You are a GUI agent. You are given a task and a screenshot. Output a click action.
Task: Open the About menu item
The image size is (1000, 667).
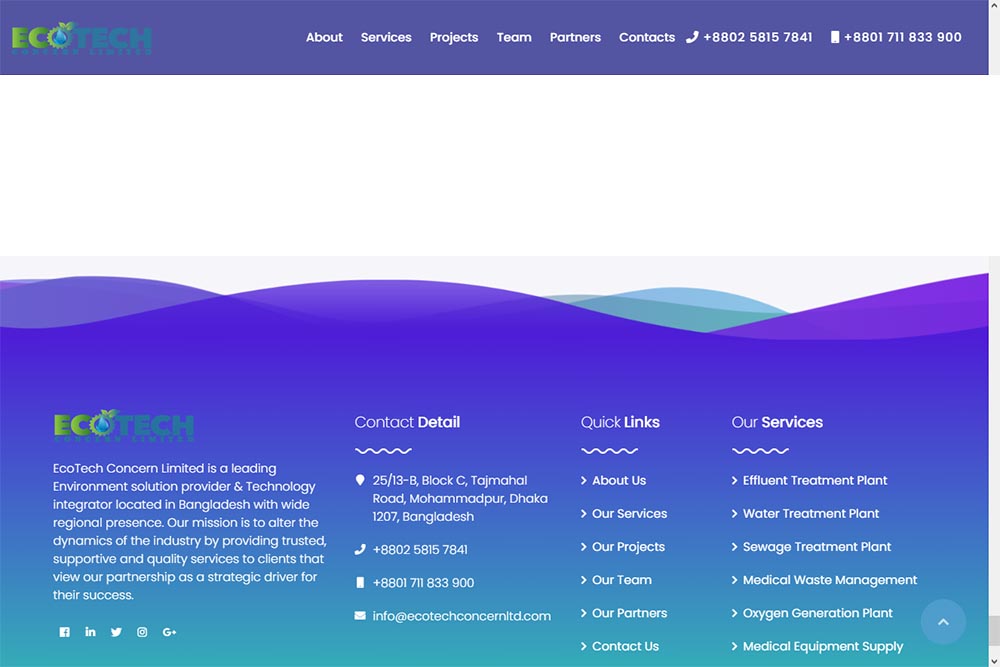tap(324, 37)
